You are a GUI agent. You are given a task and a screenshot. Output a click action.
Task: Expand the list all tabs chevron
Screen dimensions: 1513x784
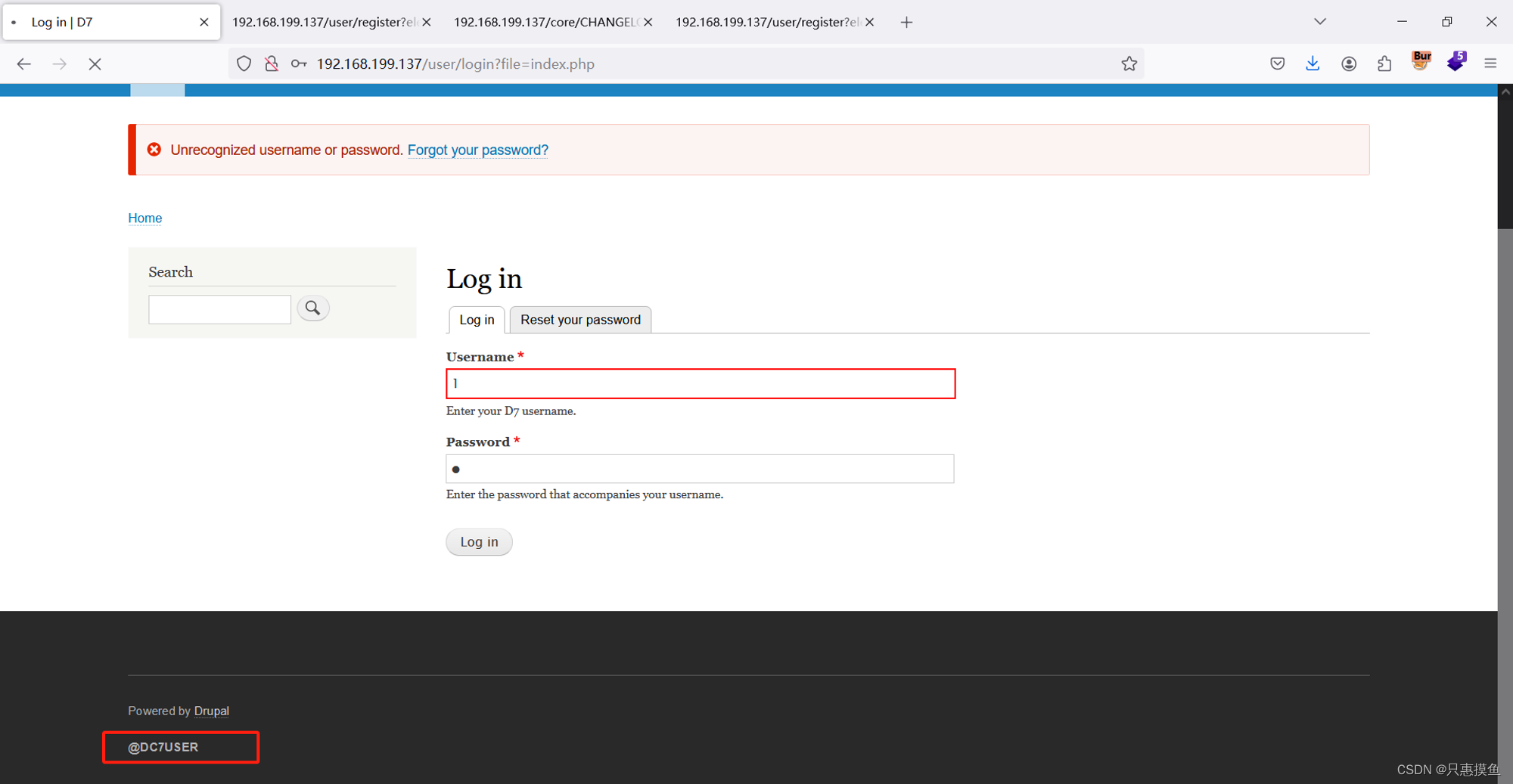tap(1320, 22)
